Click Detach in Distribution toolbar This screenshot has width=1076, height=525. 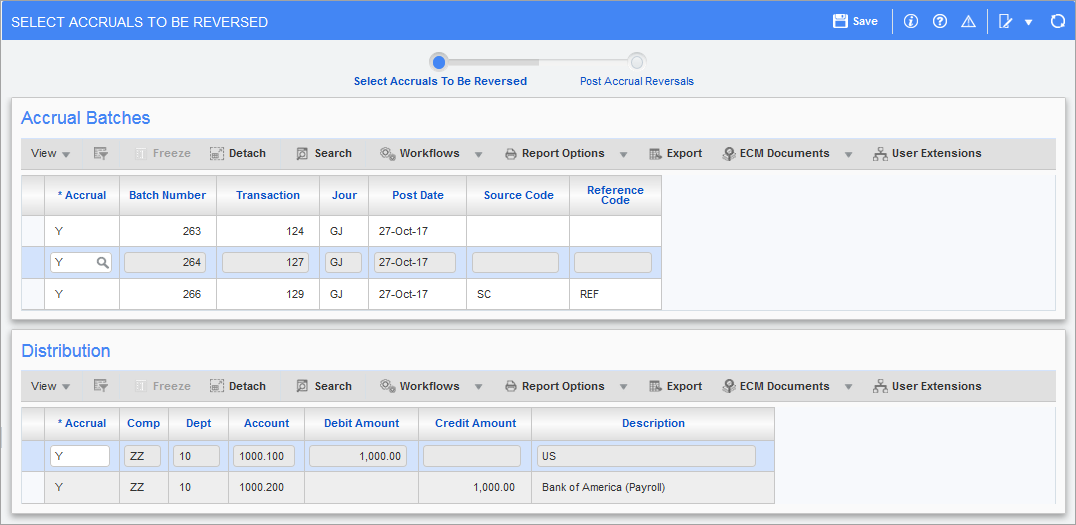[x=237, y=386]
